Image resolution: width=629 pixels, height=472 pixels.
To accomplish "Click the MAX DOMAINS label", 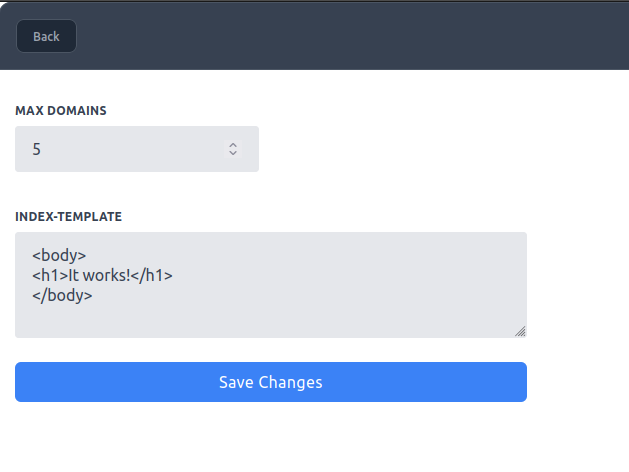I will click(x=61, y=110).
